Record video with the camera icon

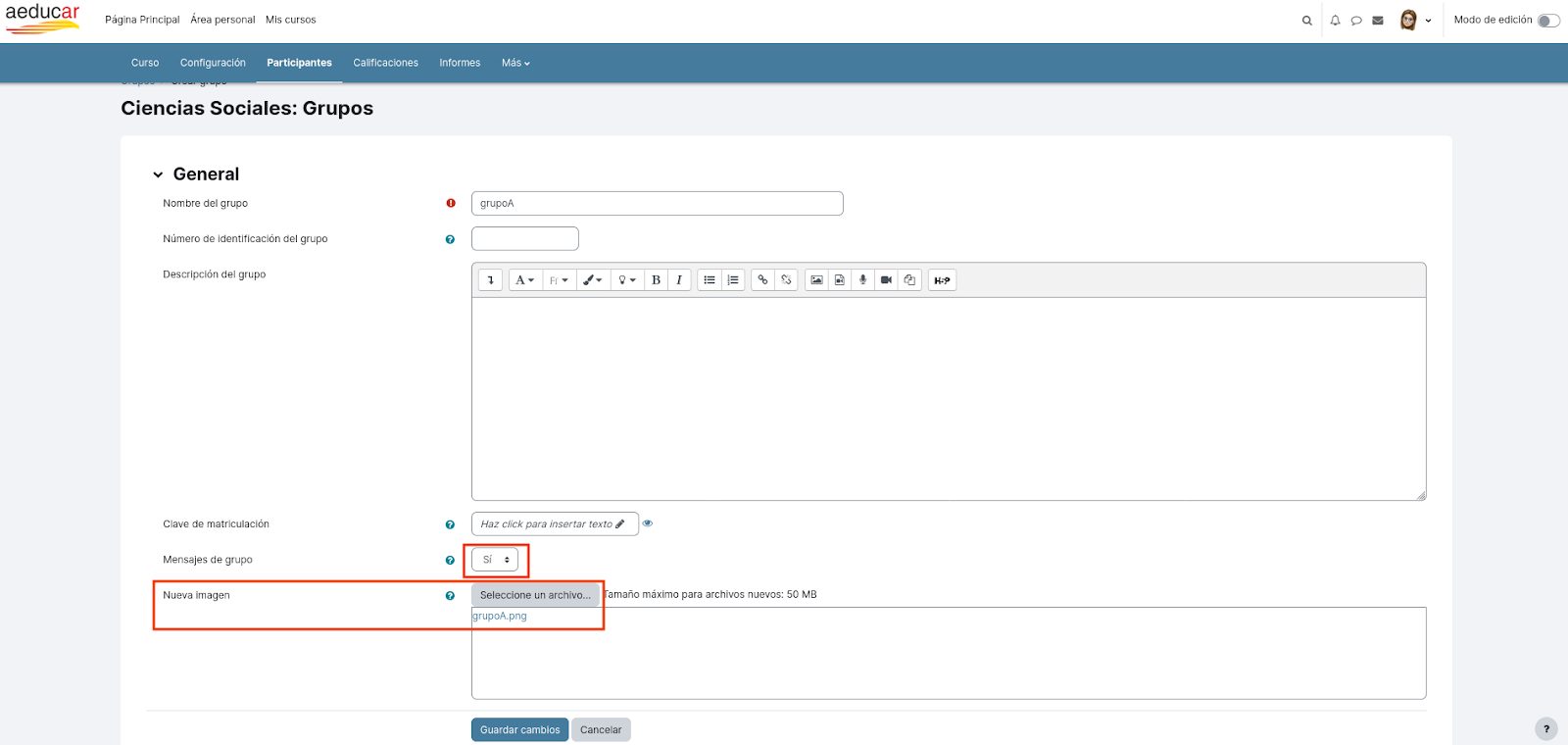click(886, 280)
